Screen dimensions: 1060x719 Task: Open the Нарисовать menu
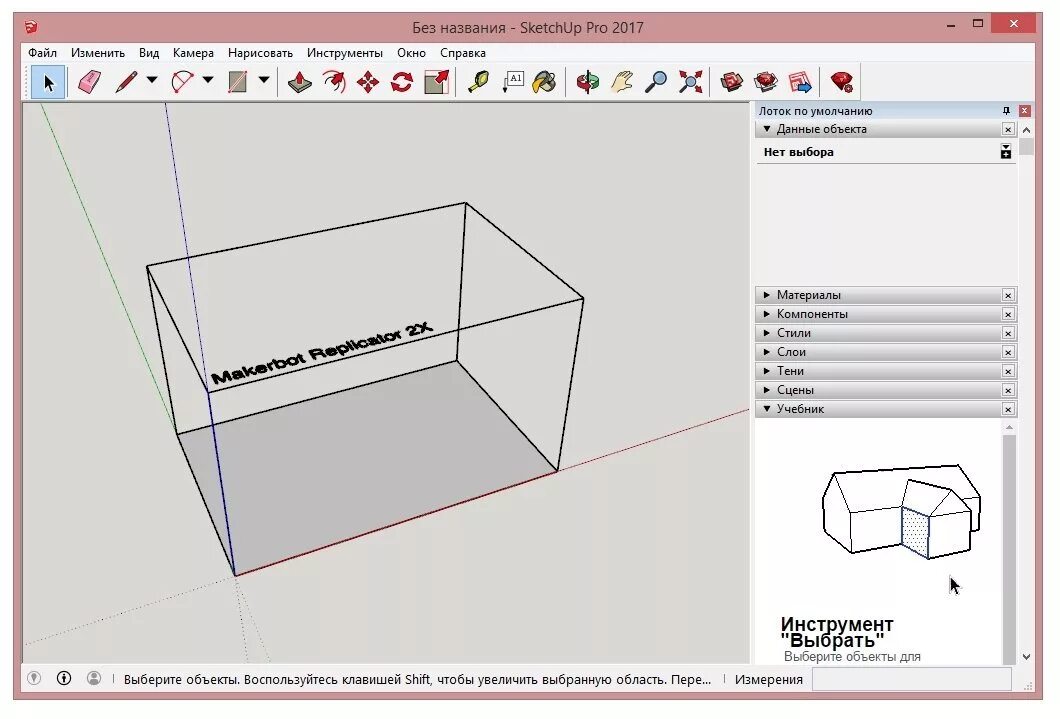pos(260,53)
